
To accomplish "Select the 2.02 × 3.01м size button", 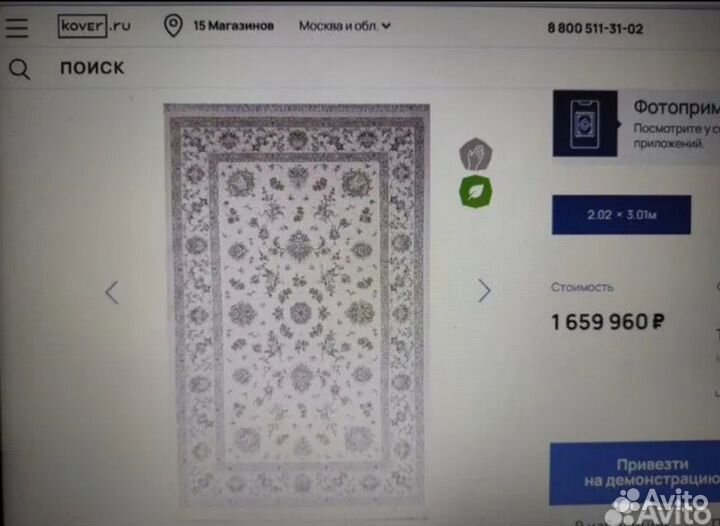I will point(621,215).
